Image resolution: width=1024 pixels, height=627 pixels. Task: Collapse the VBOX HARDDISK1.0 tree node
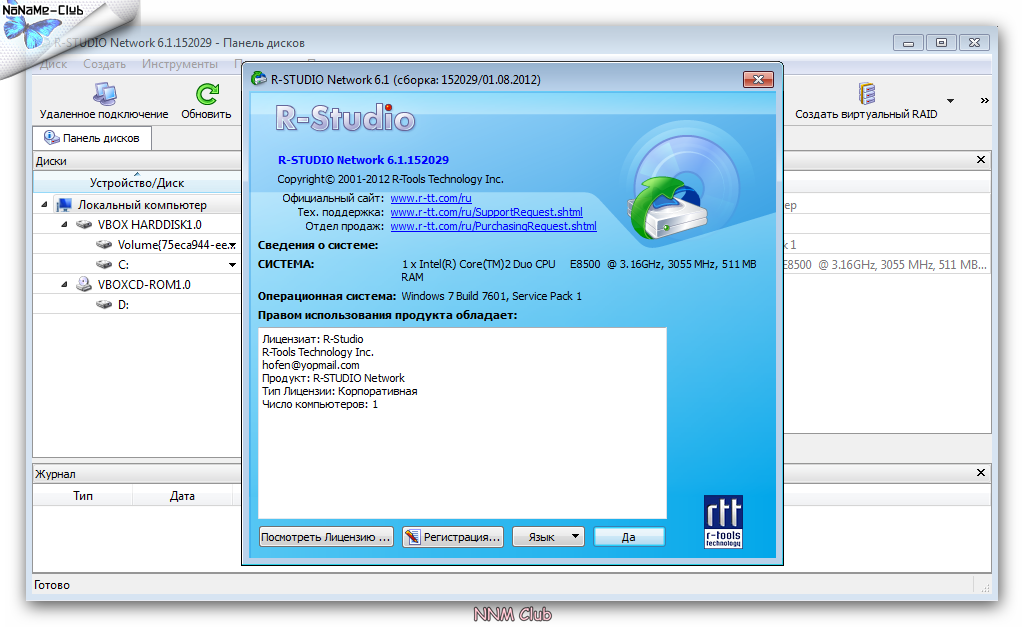[x=63, y=225]
